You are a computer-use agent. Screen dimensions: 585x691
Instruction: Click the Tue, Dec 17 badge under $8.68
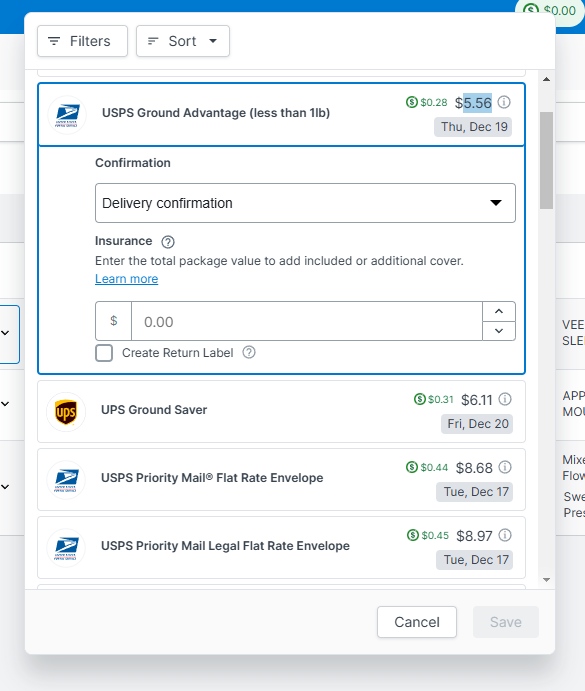click(x=474, y=492)
